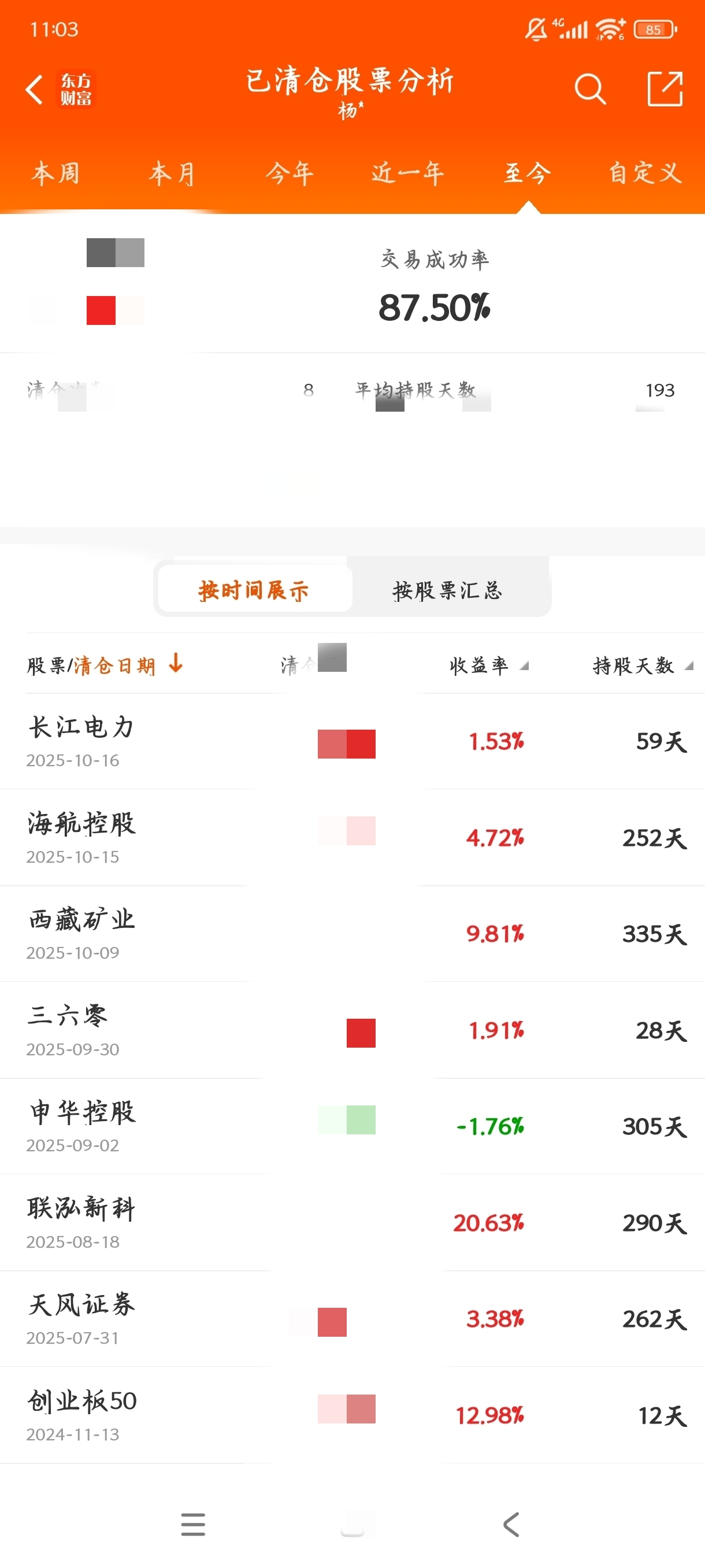Tap the back arrow beside 东方财富
705x1568 pixels.
point(35,90)
